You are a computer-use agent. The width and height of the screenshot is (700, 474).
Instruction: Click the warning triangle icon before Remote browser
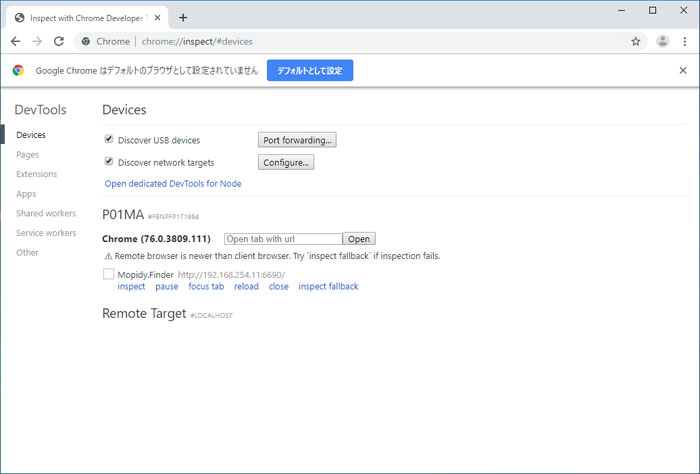108,256
